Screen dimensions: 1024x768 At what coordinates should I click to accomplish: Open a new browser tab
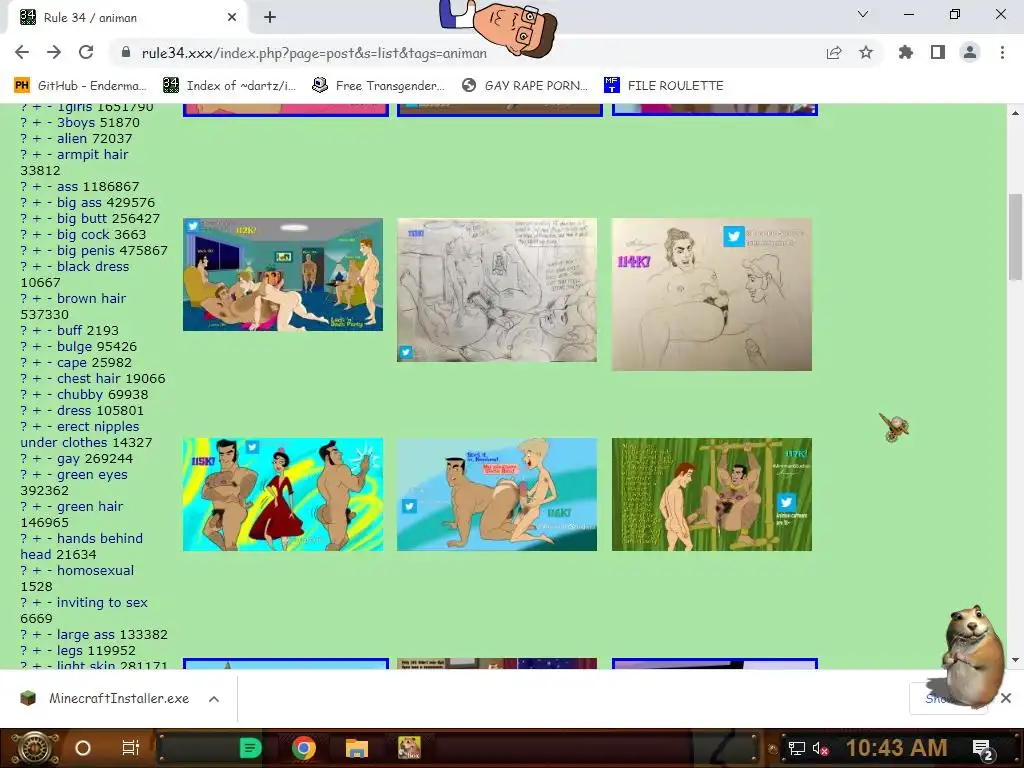(x=270, y=18)
